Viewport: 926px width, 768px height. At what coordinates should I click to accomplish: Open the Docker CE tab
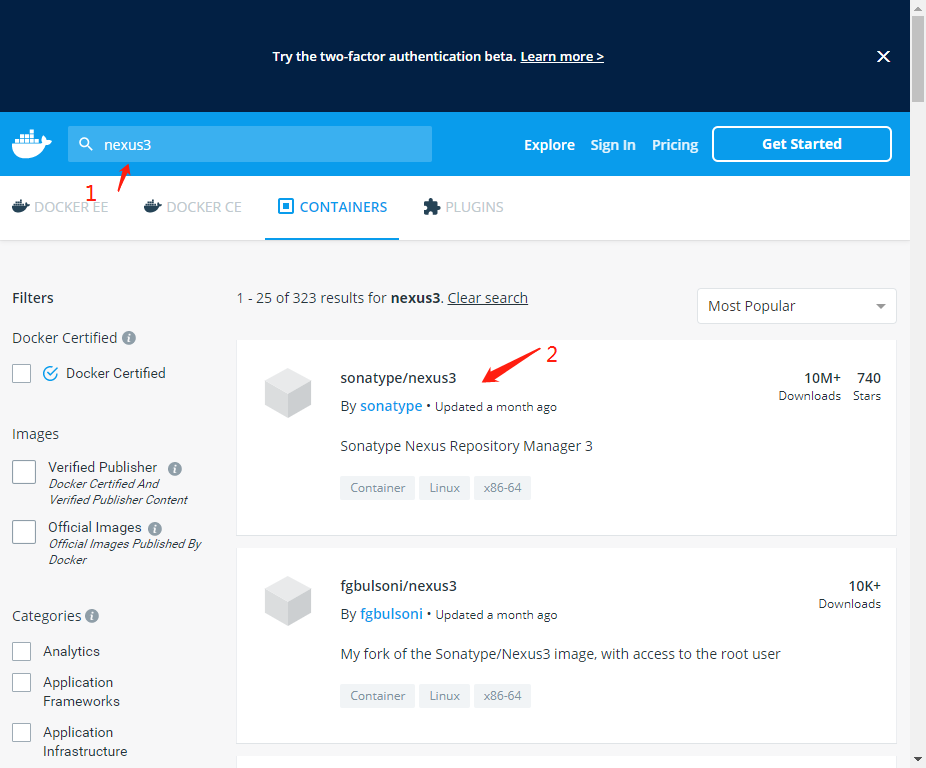click(x=193, y=207)
